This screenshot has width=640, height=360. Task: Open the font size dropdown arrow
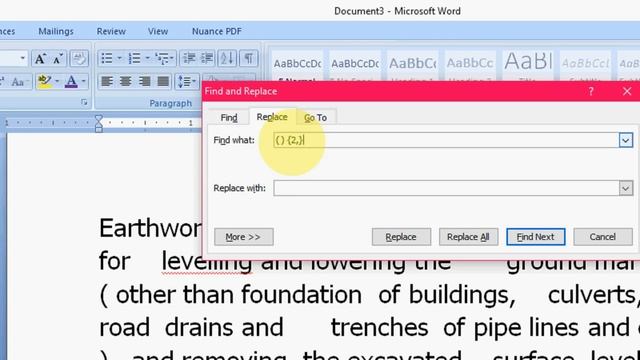point(23,58)
